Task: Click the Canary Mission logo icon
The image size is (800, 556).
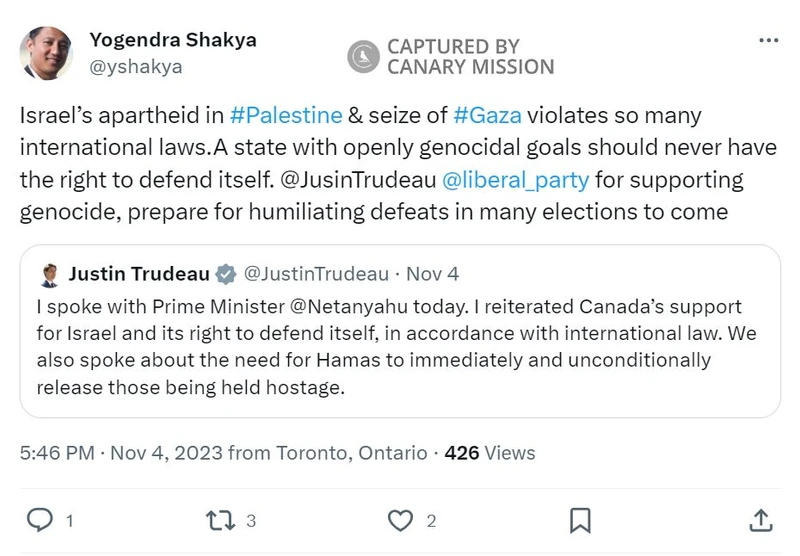Action: pyautogui.click(x=363, y=56)
